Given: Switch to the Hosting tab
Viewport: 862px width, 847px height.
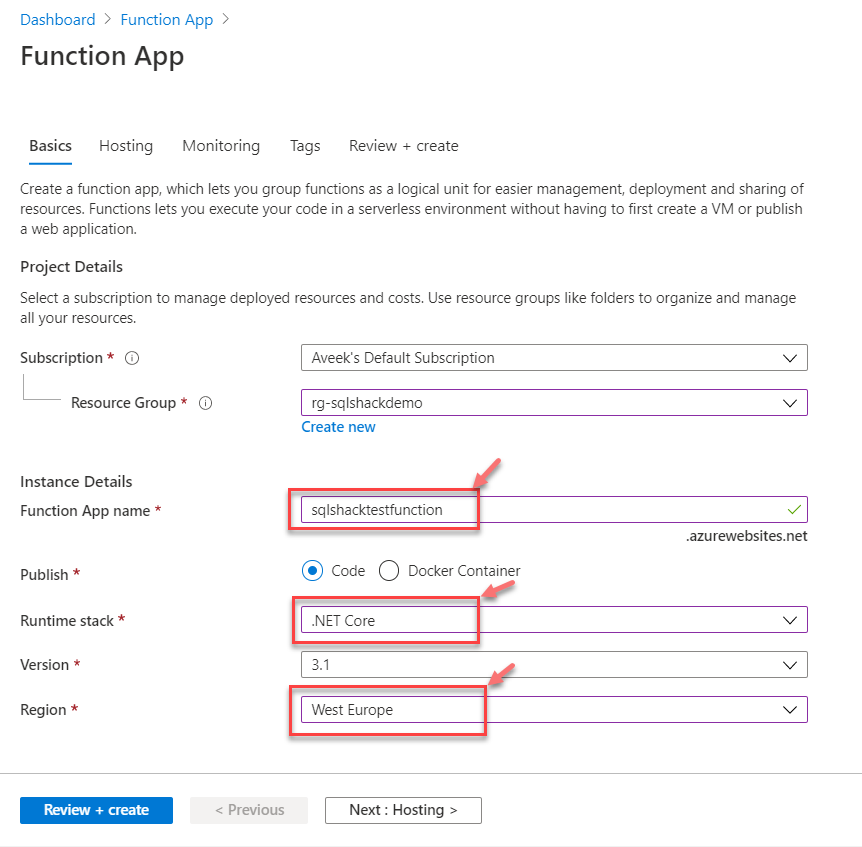Looking at the screenshot, I should (126, 146).
